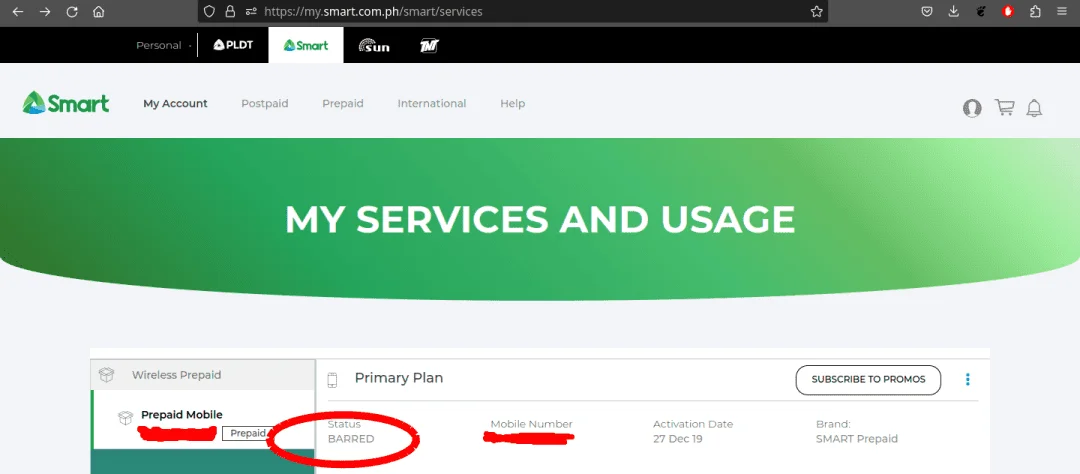
Task: Click the Wireless Prepaid box icon
Action: pos(106,375)
